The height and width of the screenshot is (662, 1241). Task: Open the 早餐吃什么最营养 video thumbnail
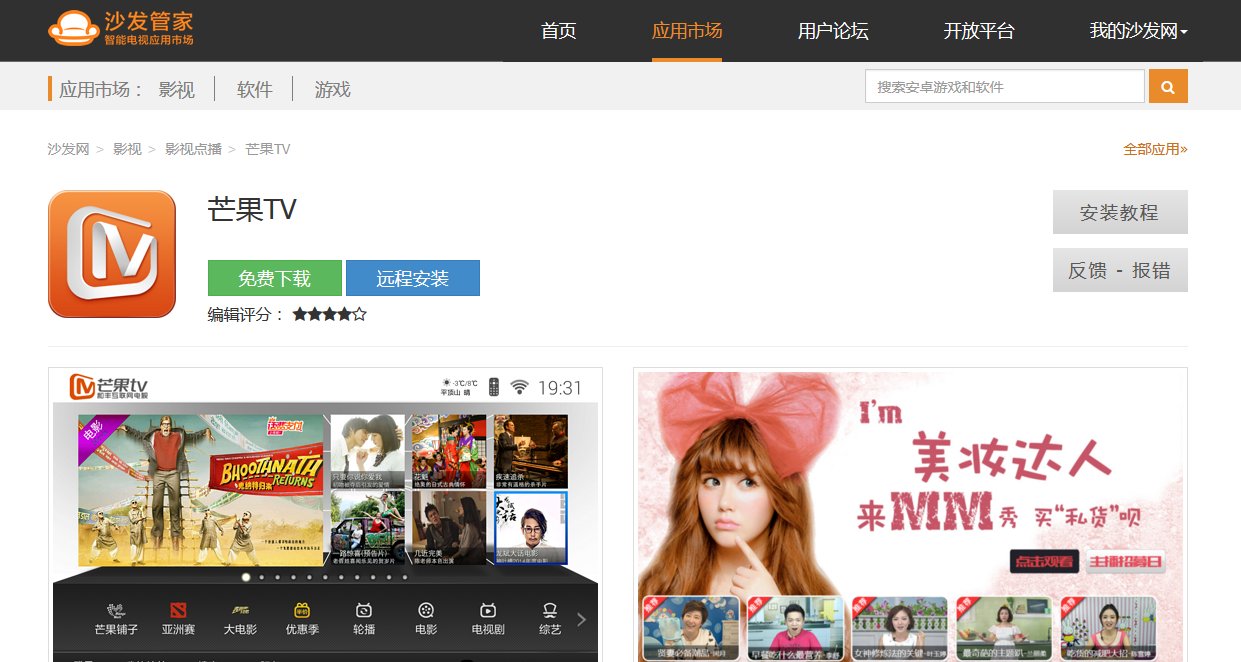pyautogui.click(x=795, y=628)
